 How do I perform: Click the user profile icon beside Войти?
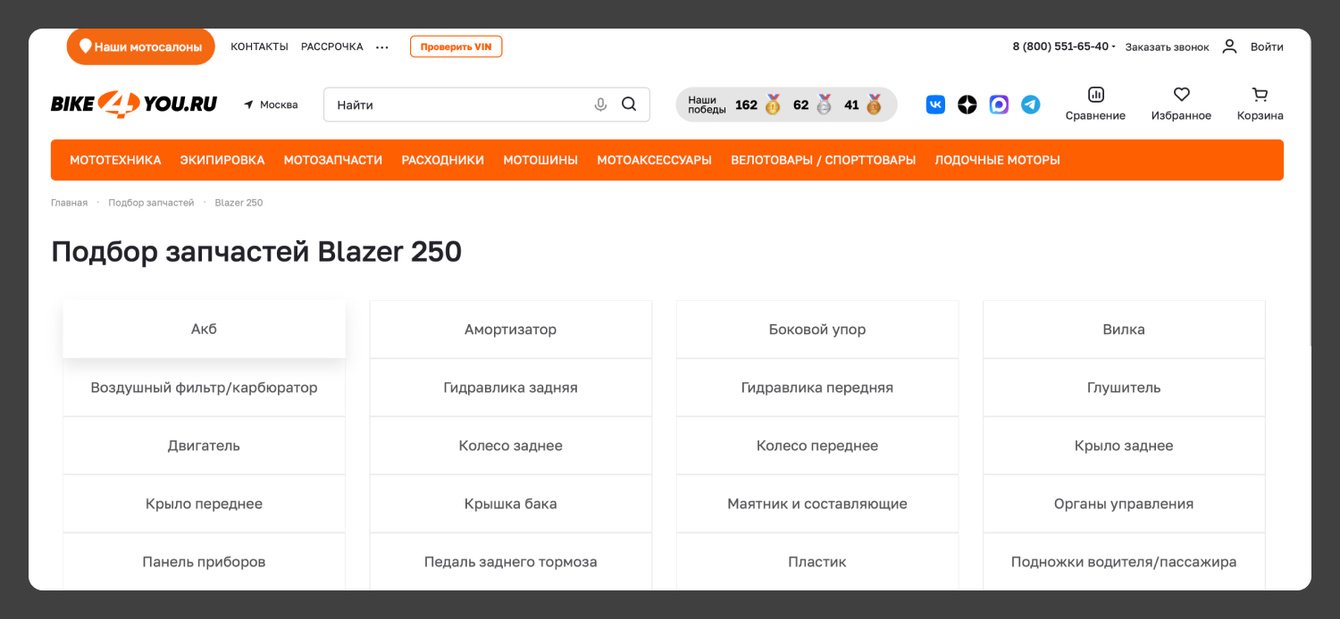pyautogui.click(x=1230, y=46)
